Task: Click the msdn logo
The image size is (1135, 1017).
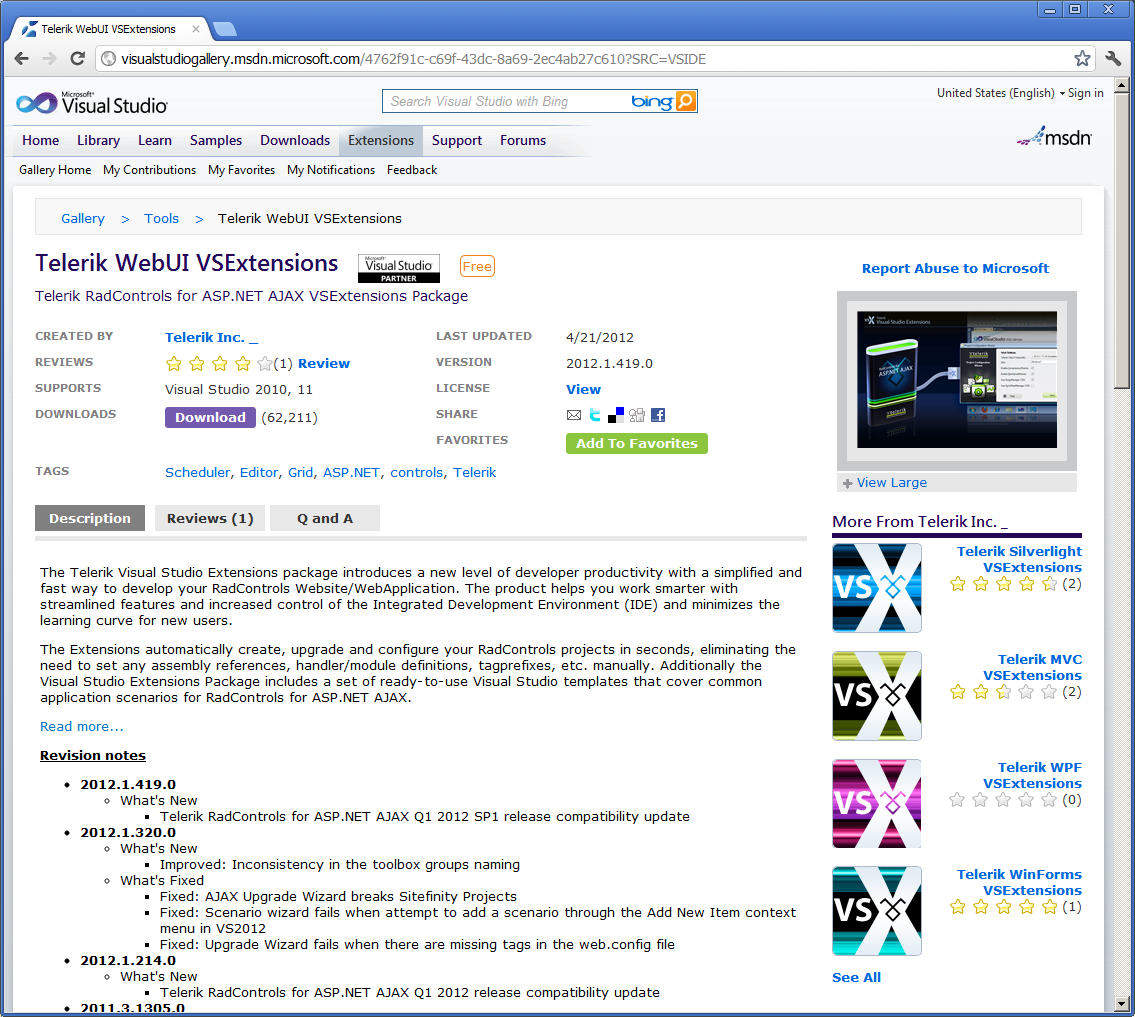Action: [x=1054, y=136]
